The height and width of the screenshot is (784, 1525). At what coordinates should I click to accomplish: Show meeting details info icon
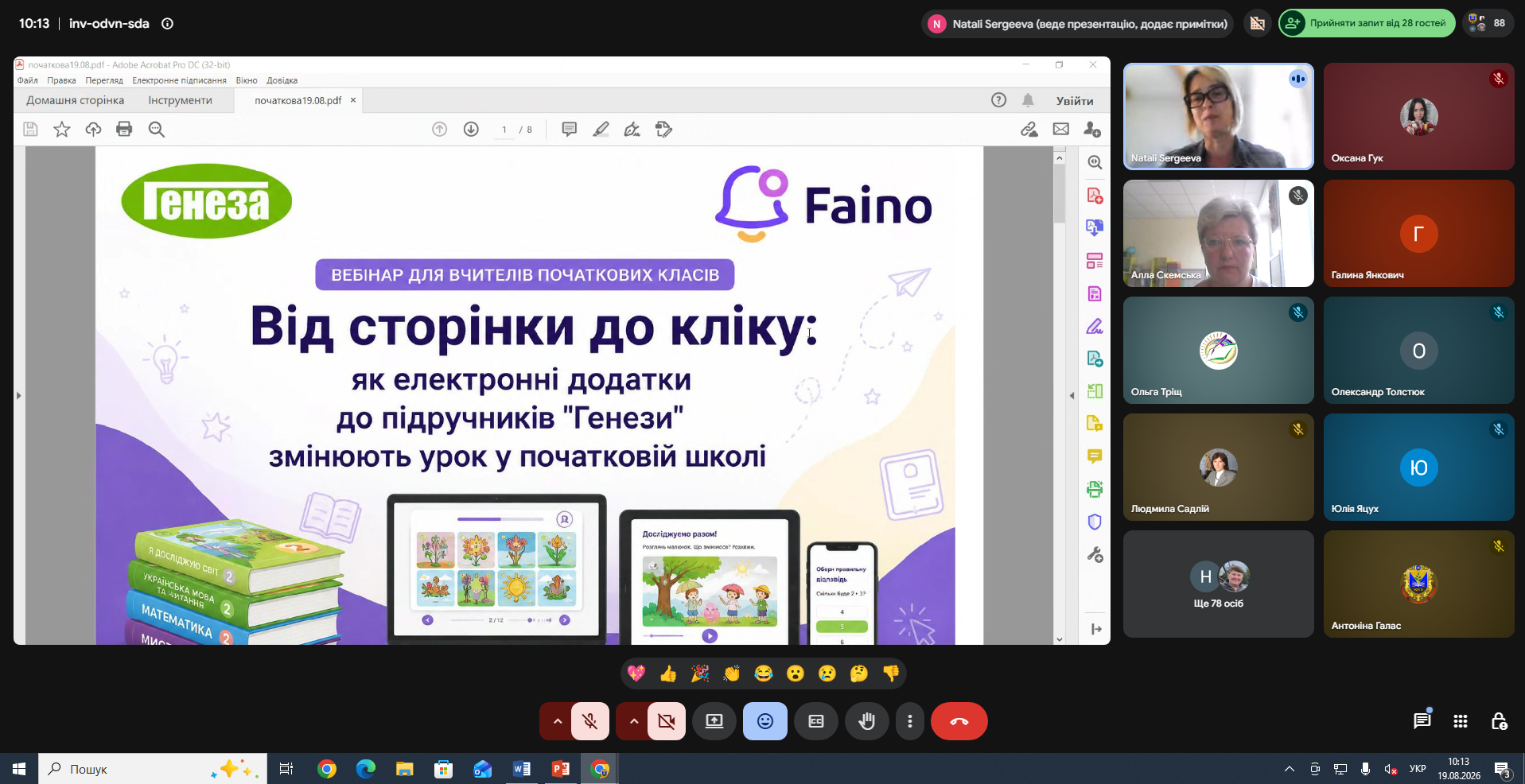[167, 24]
